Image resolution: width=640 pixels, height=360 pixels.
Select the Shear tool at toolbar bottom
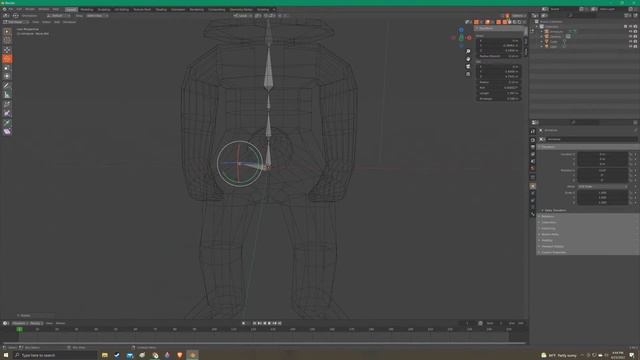7,131
